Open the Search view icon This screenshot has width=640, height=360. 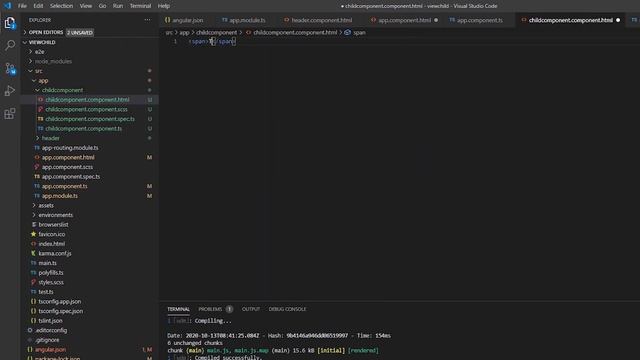point(10,45)
